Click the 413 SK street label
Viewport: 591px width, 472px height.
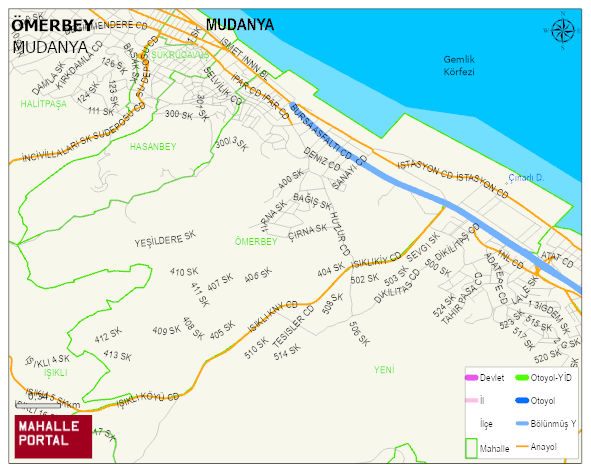(x=117, y=355)
